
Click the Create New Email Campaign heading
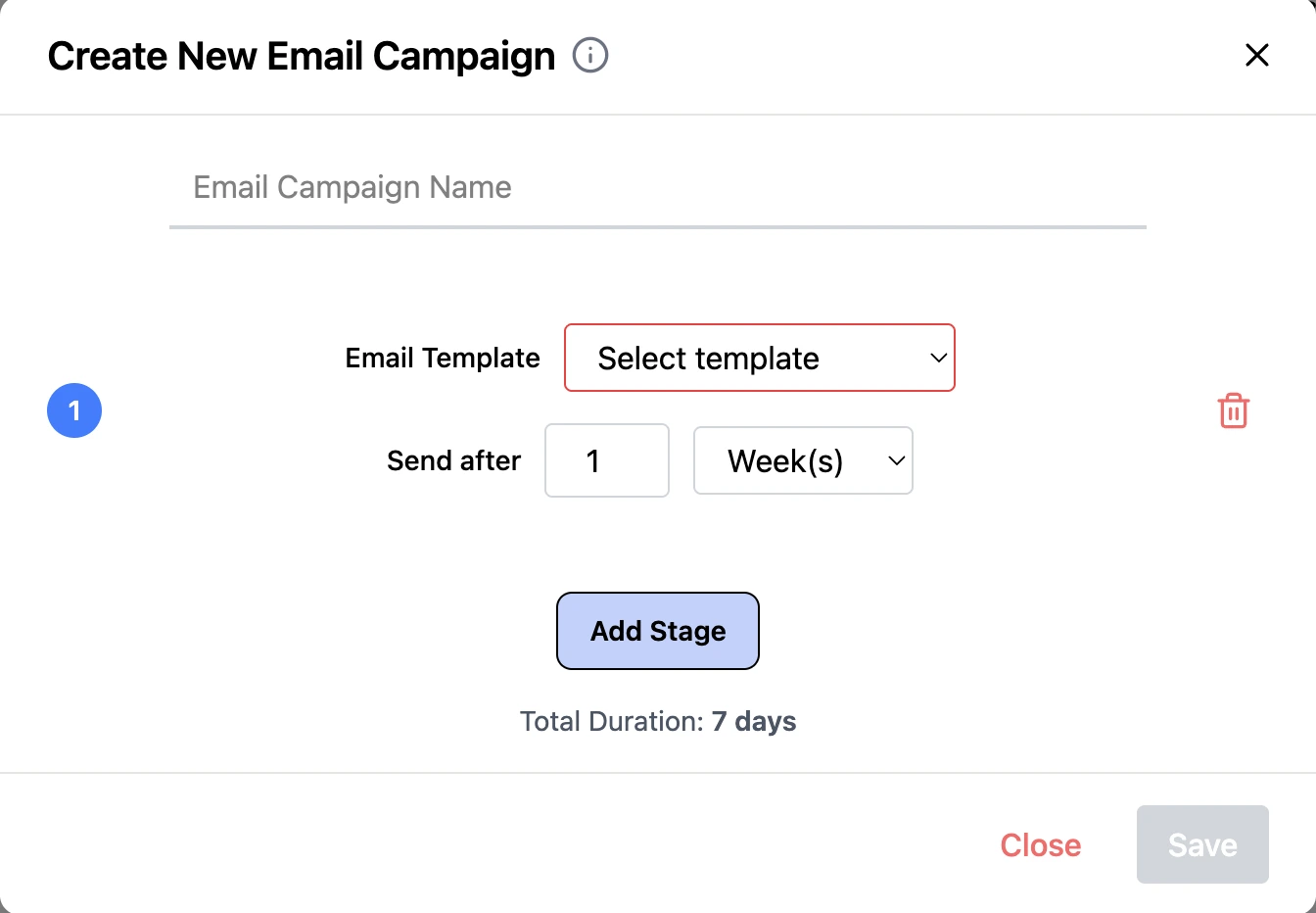click(302, 56)
